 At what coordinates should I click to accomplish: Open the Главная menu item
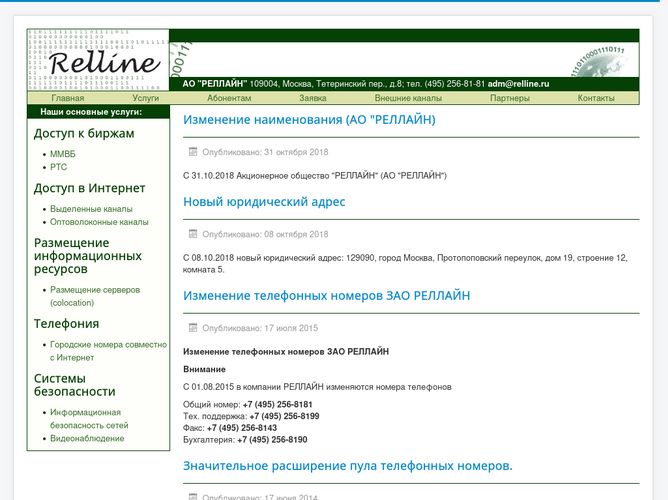[x=68, y=98]
